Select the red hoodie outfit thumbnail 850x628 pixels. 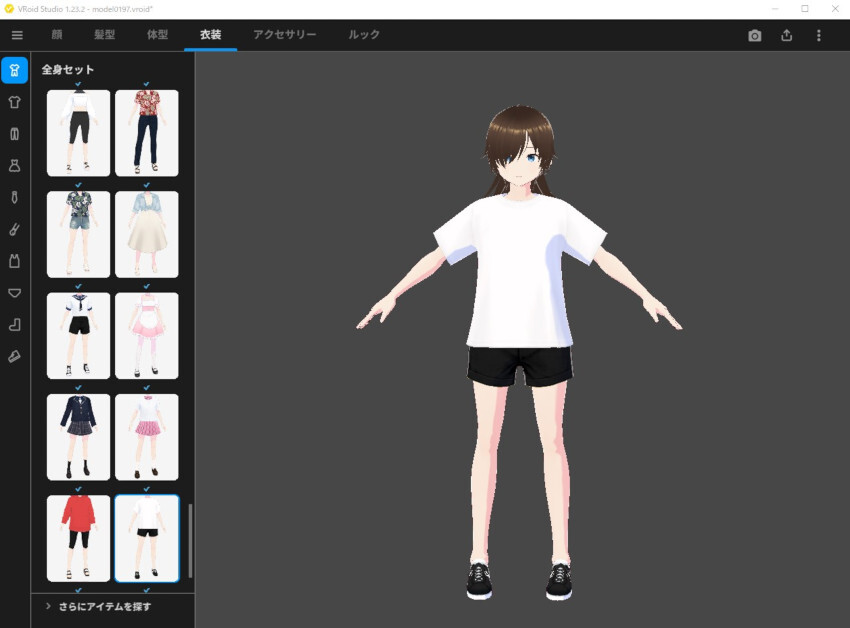tap(79, 538)
